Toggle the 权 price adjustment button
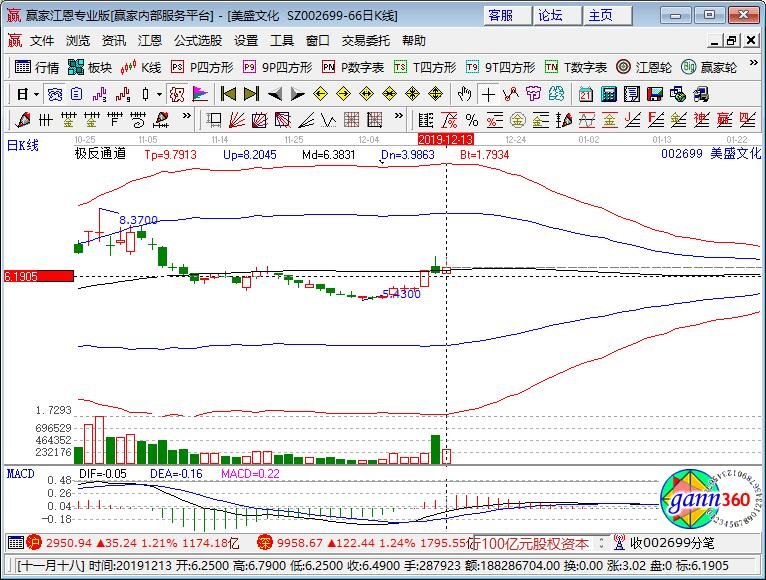The image size is (766, 580). (177, 94)
